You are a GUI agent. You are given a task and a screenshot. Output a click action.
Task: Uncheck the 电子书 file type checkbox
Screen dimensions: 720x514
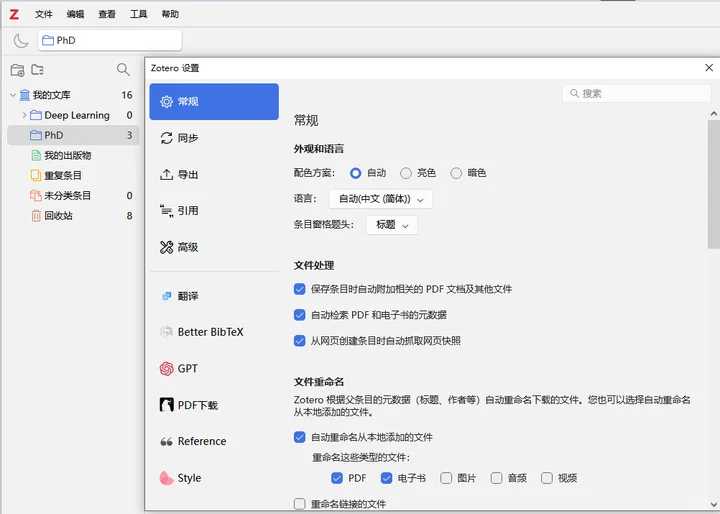tap(386, 478)
